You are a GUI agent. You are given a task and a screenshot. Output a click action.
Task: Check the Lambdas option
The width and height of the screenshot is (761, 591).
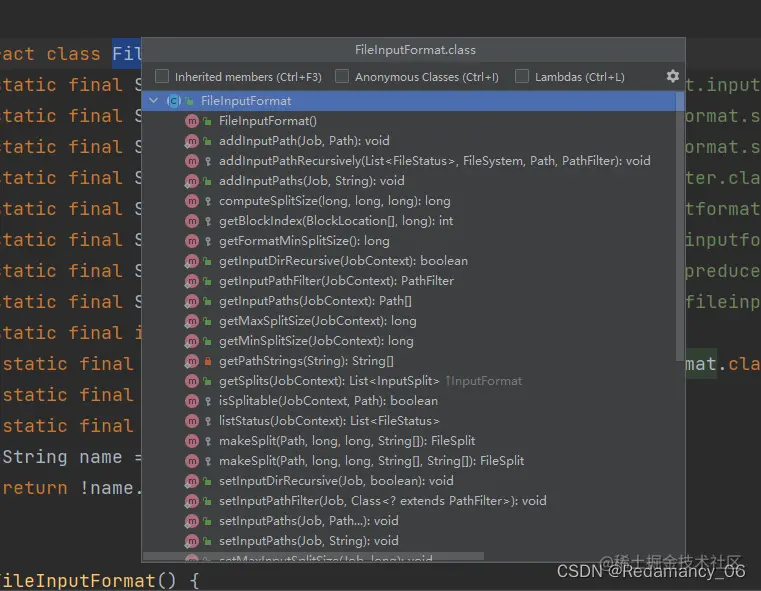tap(522, 76)
